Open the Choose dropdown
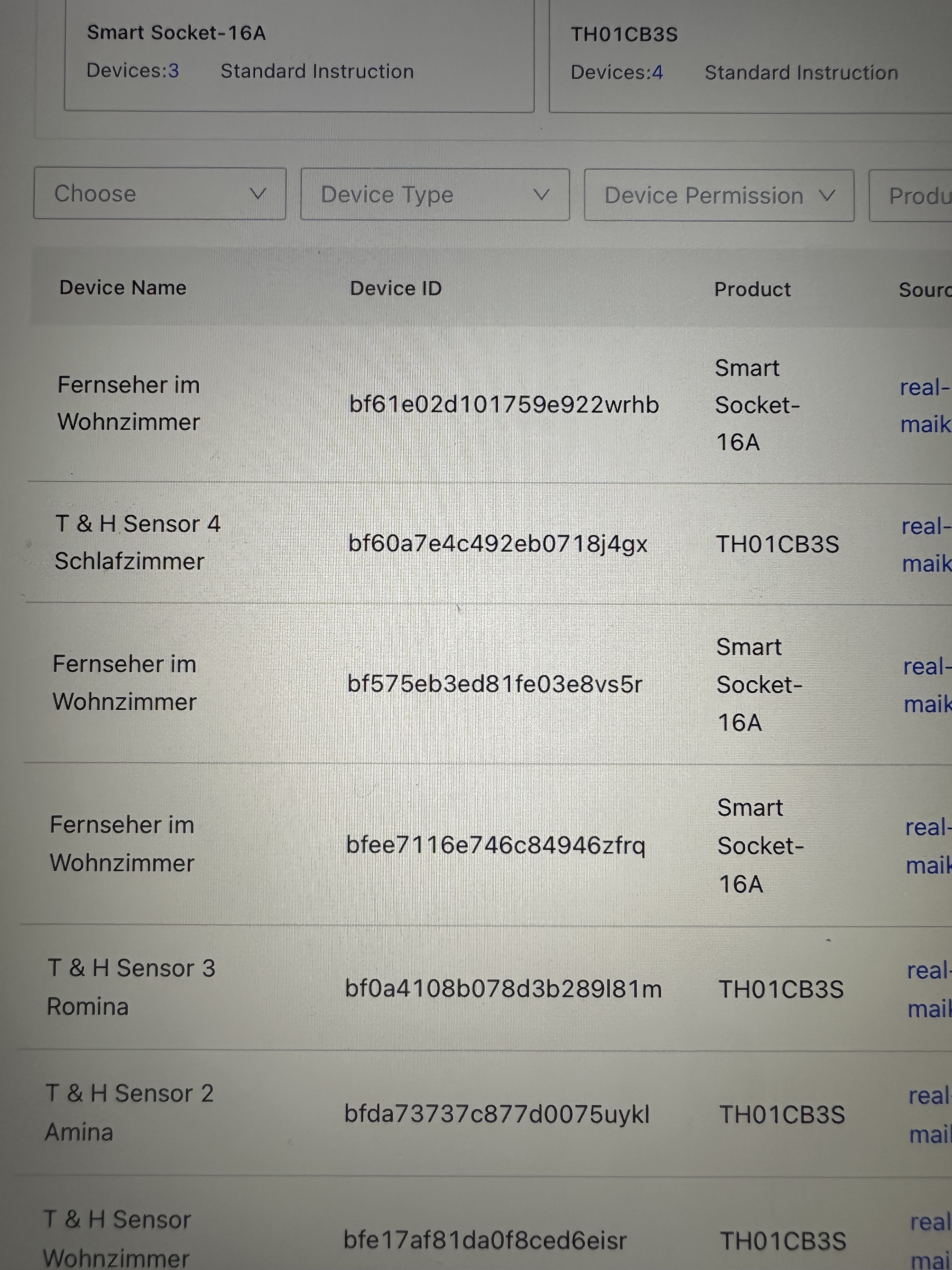The width and height of the screenshot is (952, 1270). (x=160, y=193)
